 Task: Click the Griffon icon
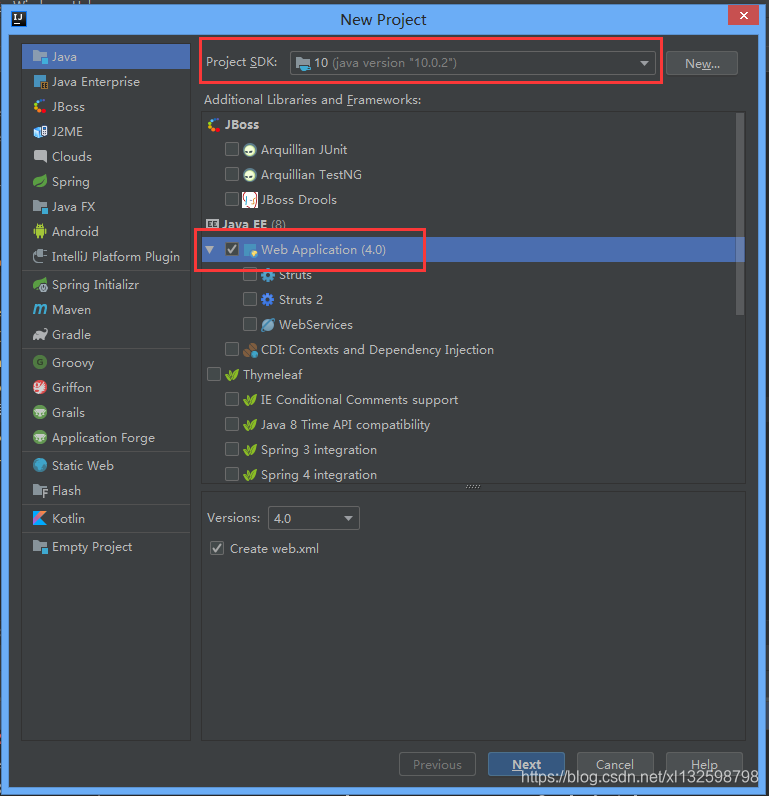pyautogui.click(x=40, y=387)
